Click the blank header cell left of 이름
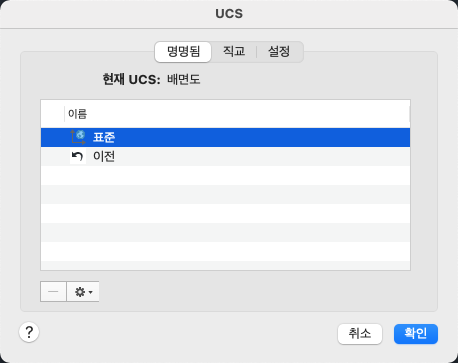Image resolution: width=458 pixels, height=363 pixels. pyautogui.click(x=52, y=114)
